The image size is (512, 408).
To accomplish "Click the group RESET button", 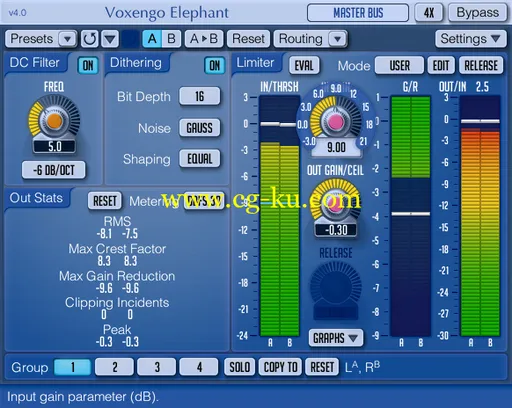I will click(322, 367).
